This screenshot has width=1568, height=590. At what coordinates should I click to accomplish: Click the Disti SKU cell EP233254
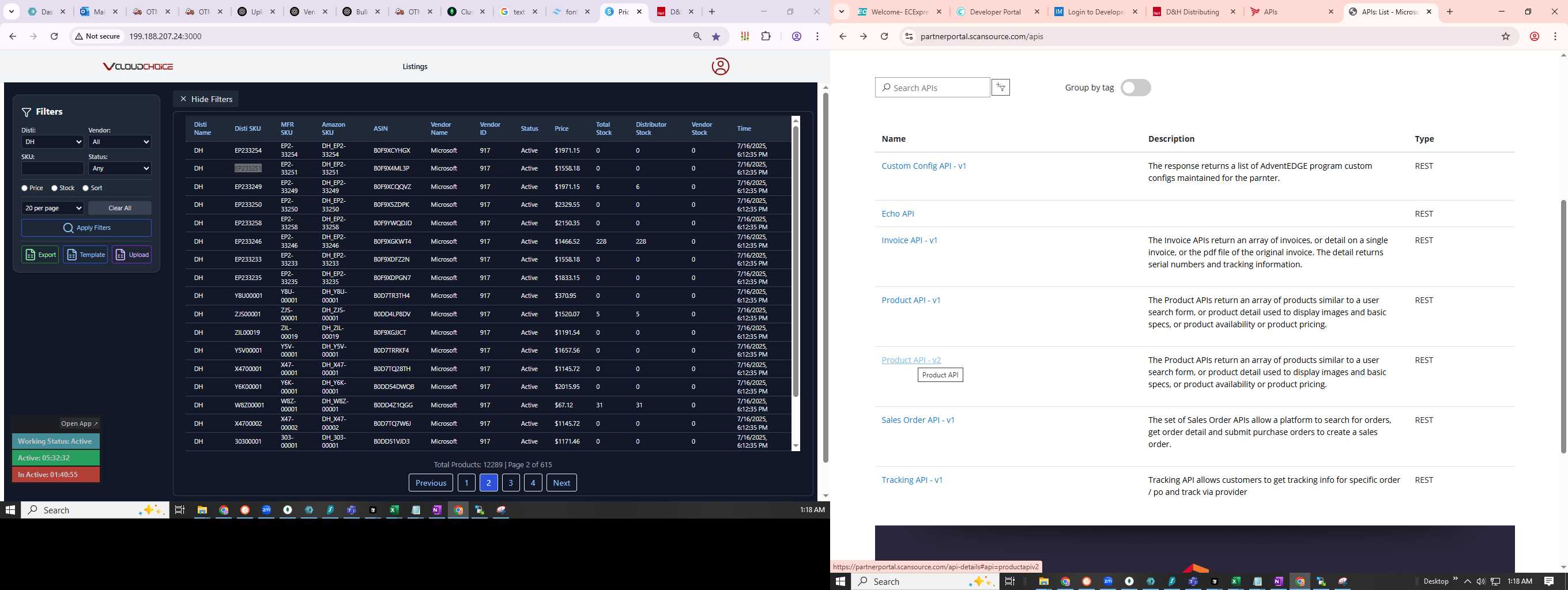tap(248, 150)
